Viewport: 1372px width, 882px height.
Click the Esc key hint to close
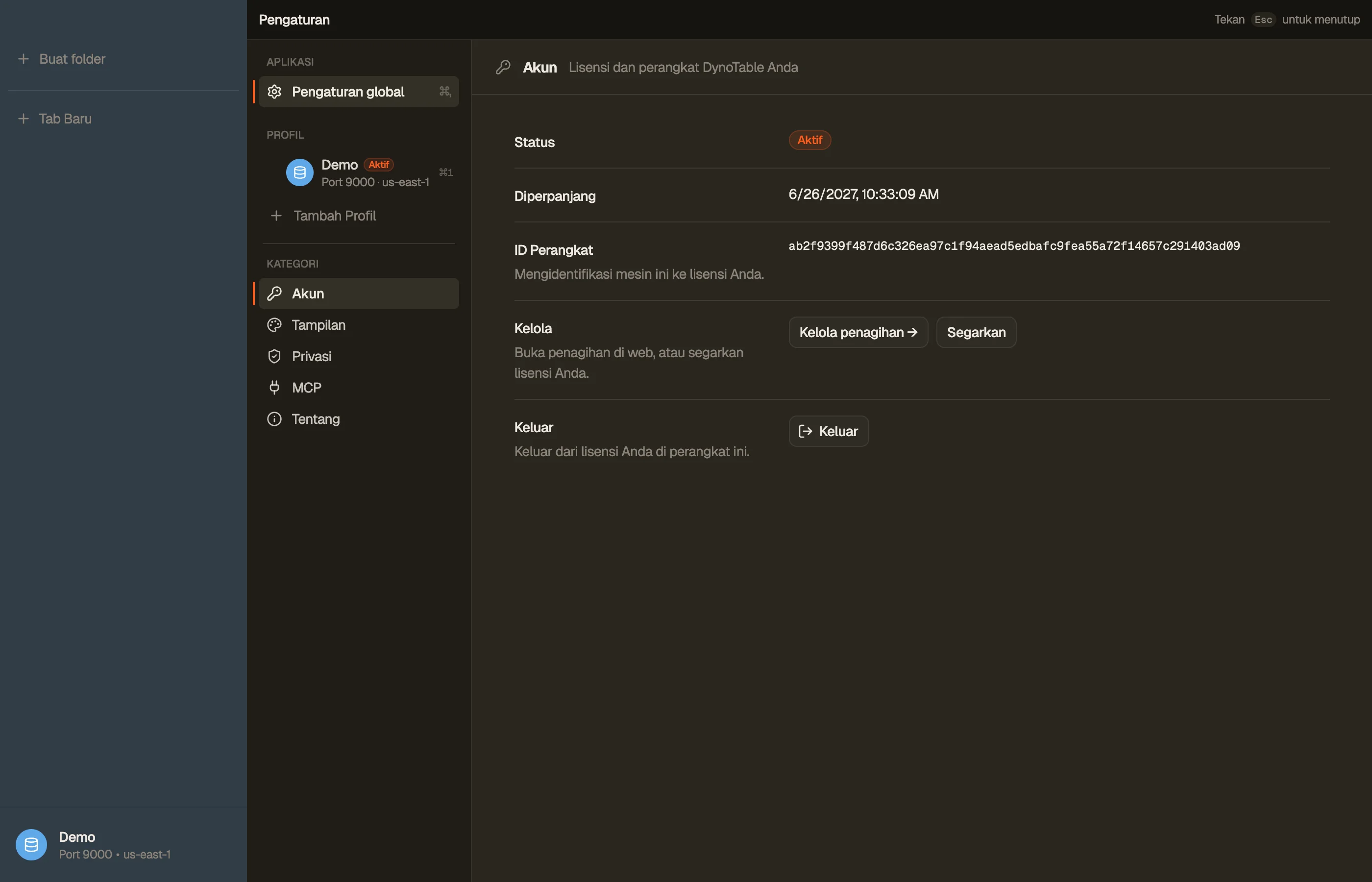pyautogui.click(x=1263, y=20)
